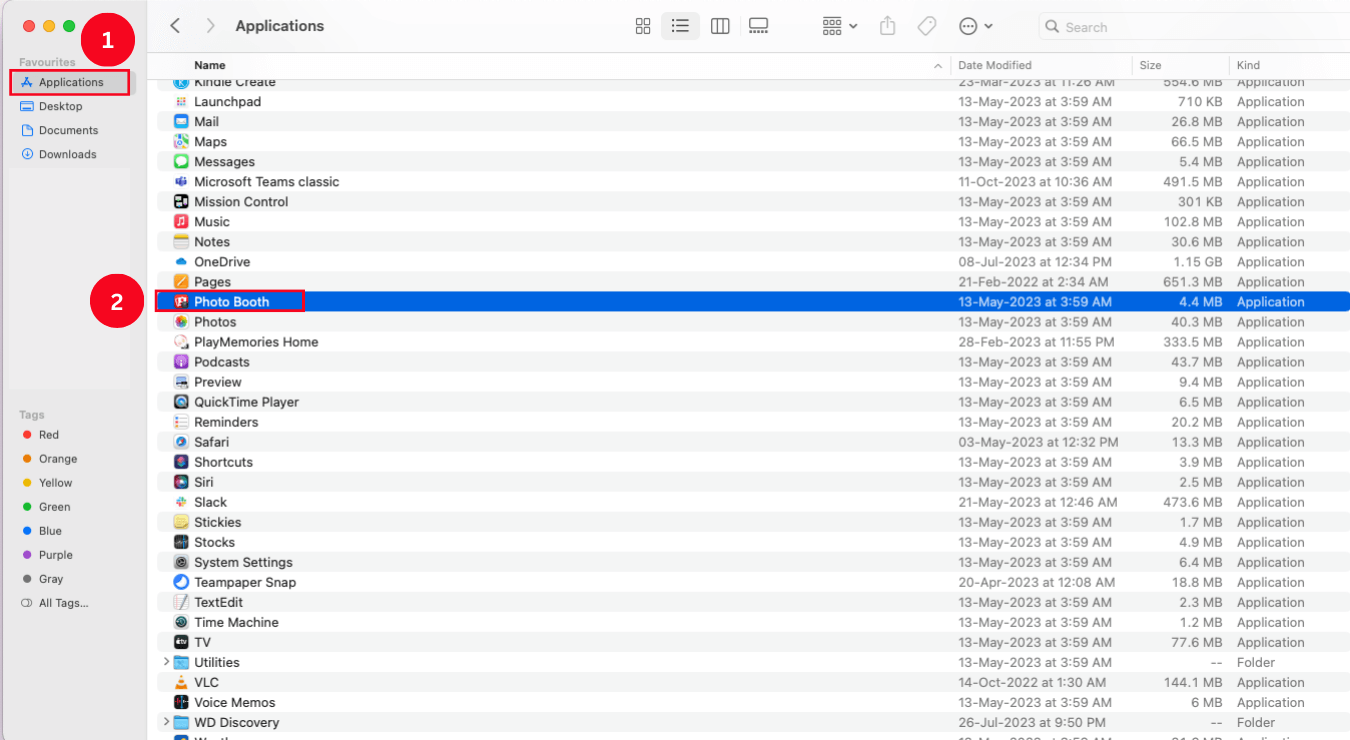Select the Mission Control app icon
Image resolution: width=1350 pixels, height=740 pixels.
[181, 202]
